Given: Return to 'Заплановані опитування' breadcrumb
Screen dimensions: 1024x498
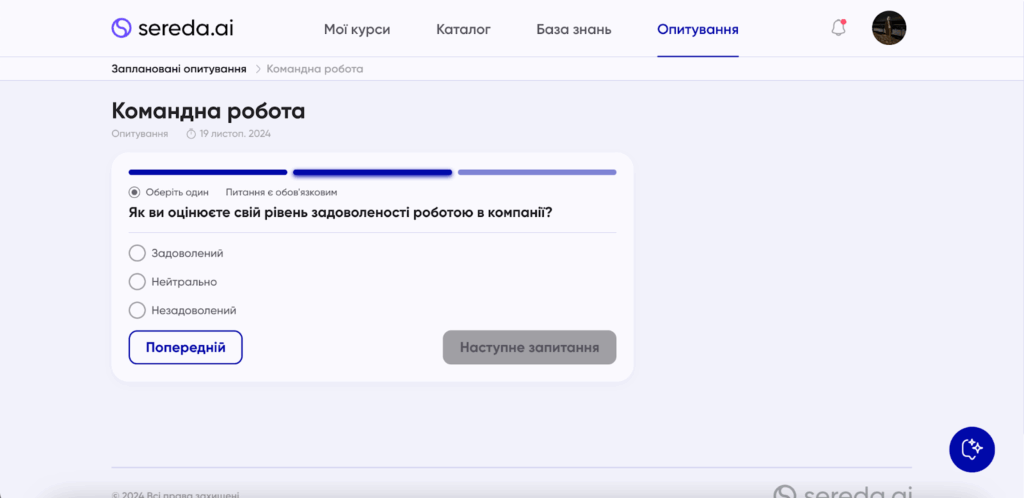Looking at the screenshot, I should point(179,69).
